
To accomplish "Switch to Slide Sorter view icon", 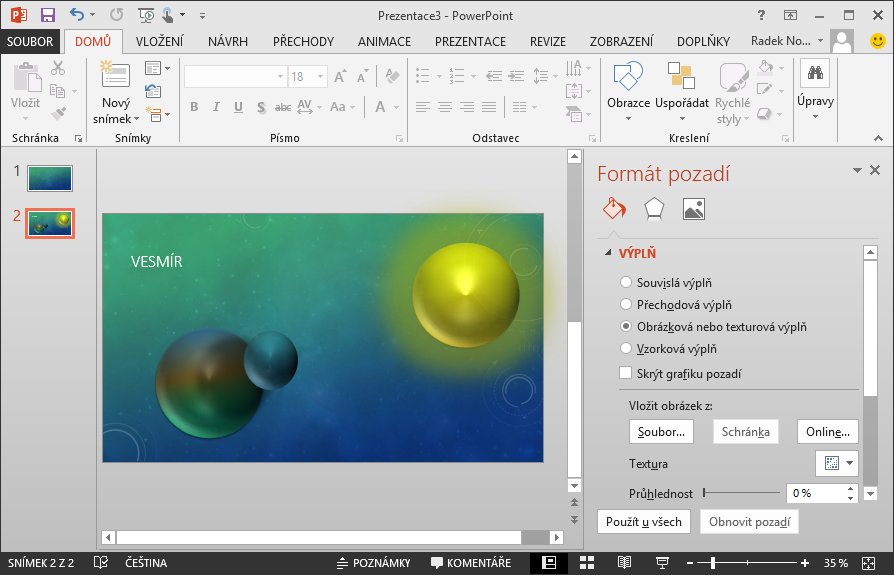I will (x=587, y=563).
